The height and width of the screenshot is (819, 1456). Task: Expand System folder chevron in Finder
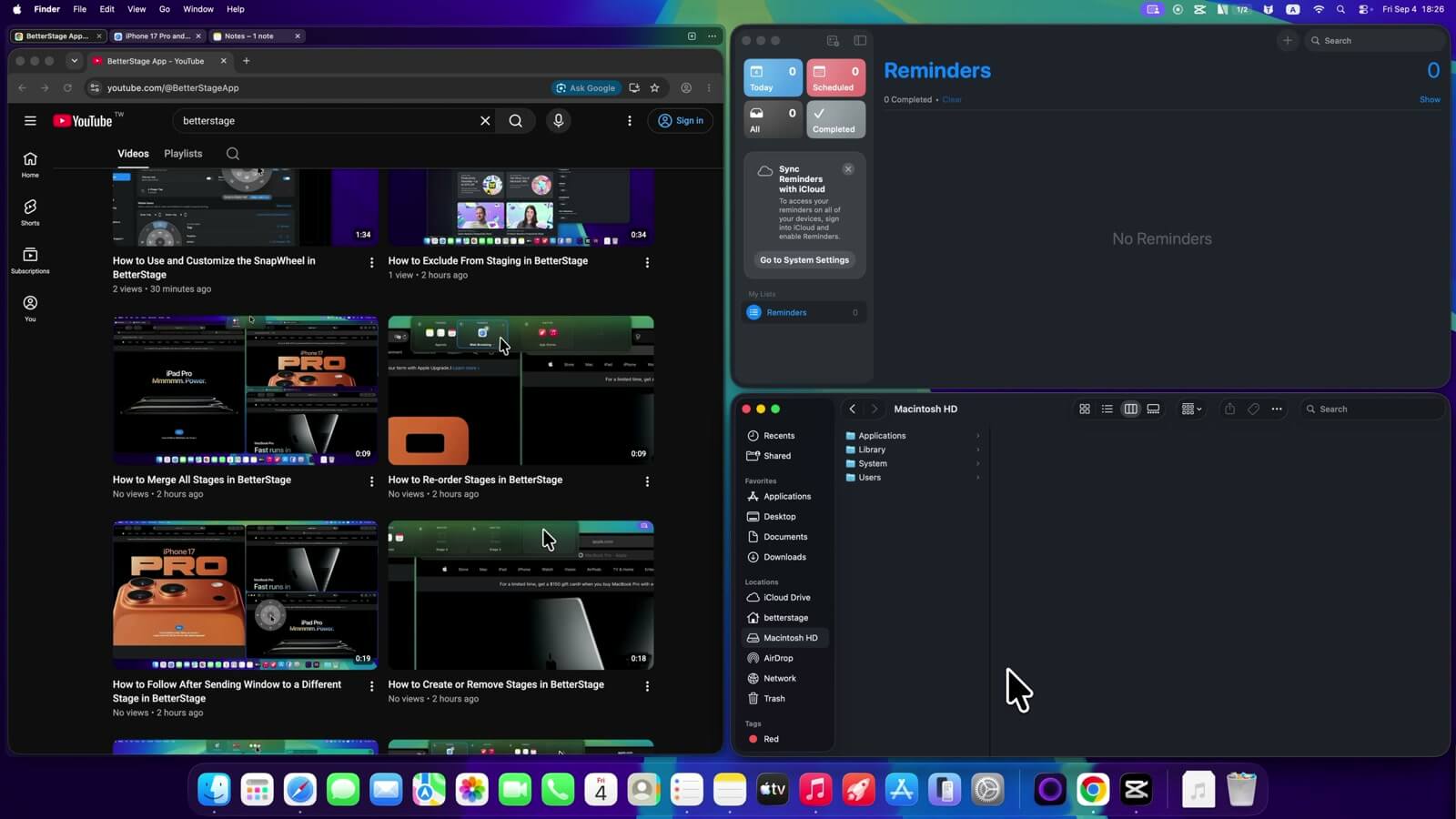coord(978,463)
